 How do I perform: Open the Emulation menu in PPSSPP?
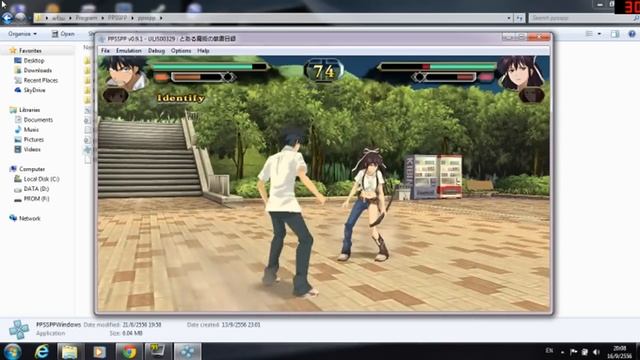[x=129, y=51]
